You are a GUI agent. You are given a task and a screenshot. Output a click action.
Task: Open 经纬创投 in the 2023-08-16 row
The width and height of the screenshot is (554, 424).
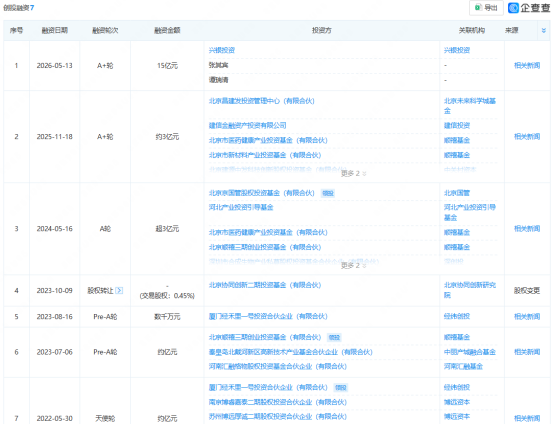[x=457, y=316]
